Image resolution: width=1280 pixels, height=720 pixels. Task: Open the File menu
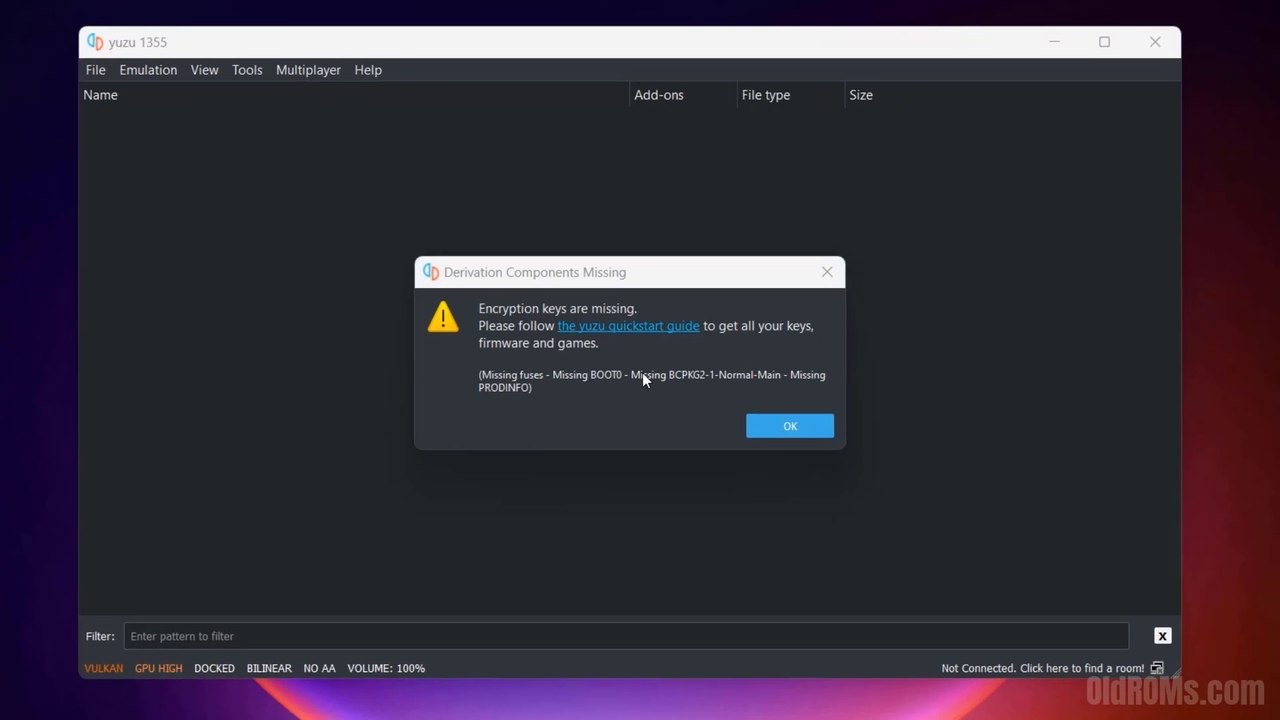[x=95, y=70]
